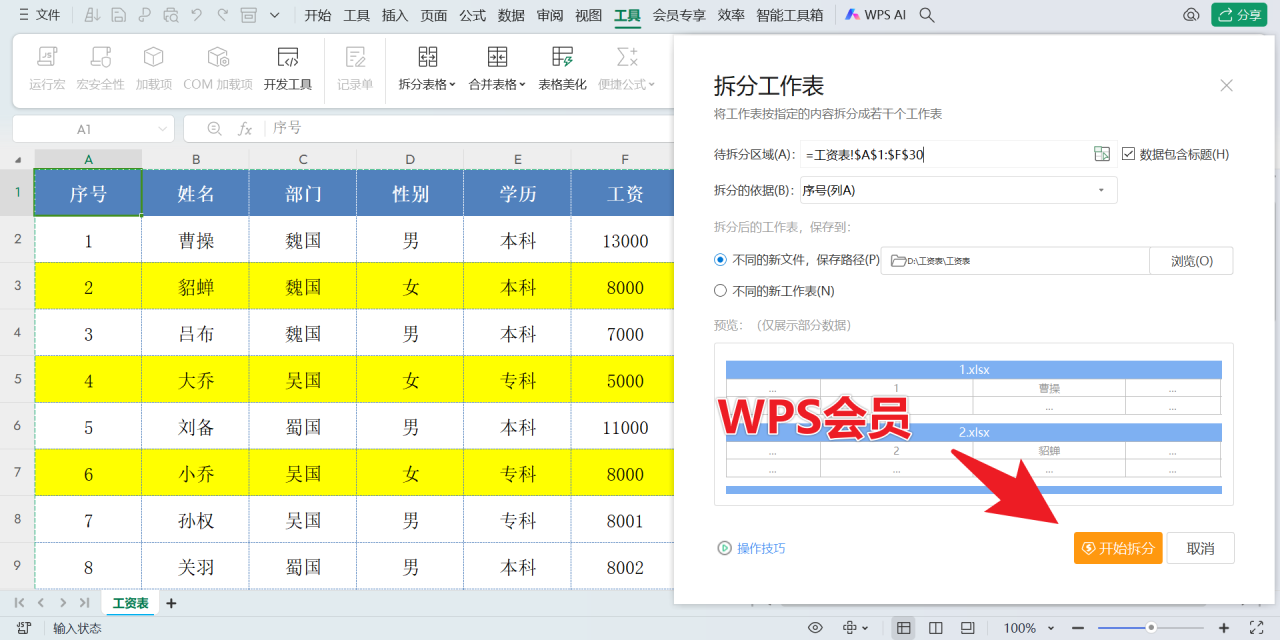This screenshot has height=640, width=1280.
Task: Click the cloud sync icon beside 分享
Action: pos(1191,15)
